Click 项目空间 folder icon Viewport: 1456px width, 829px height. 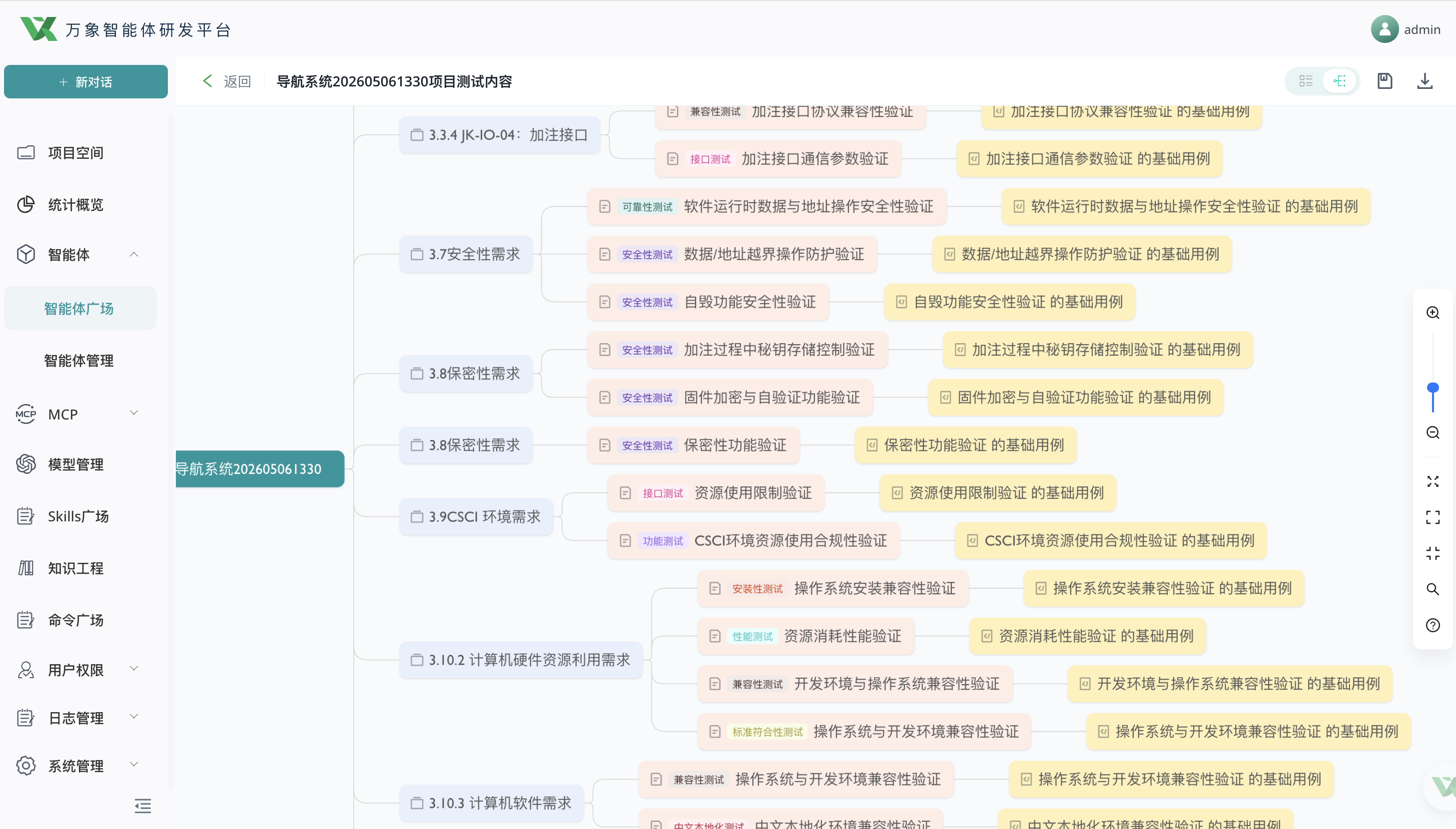(25, 153)
